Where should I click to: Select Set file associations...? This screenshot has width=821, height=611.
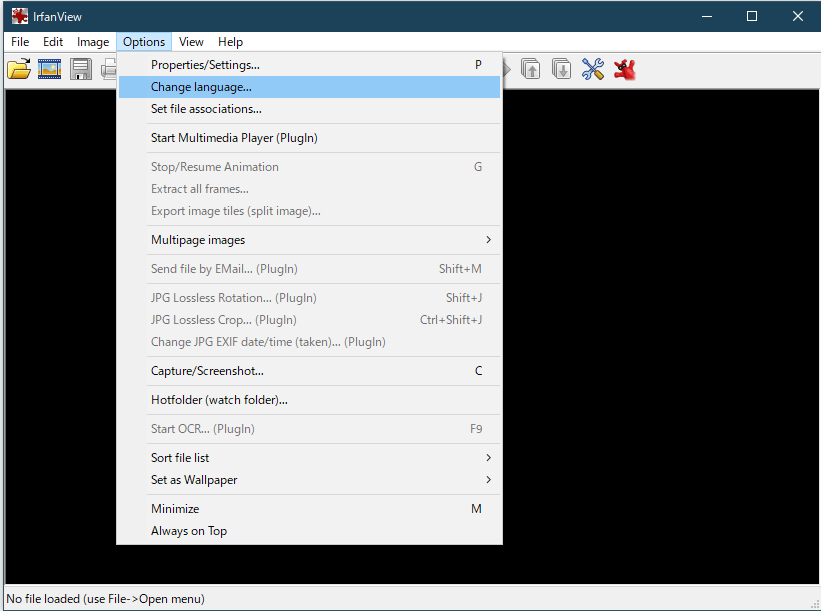tap(309, 109)
